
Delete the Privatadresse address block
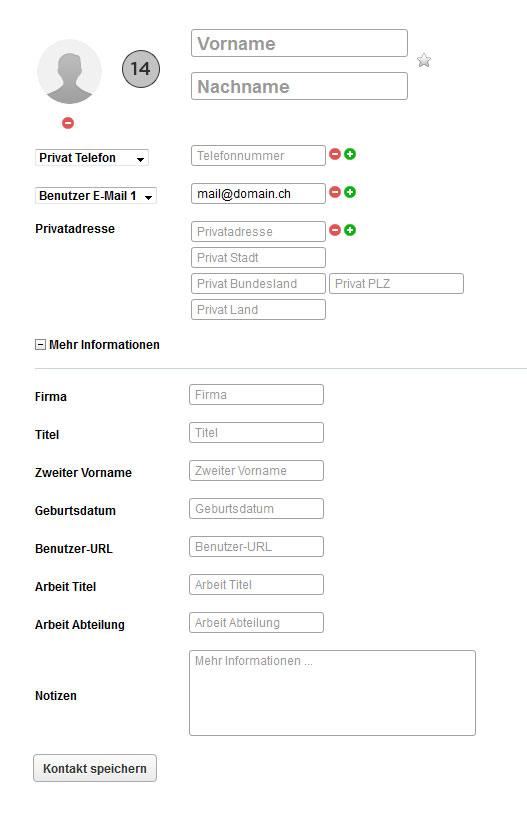tap(335, 230)
